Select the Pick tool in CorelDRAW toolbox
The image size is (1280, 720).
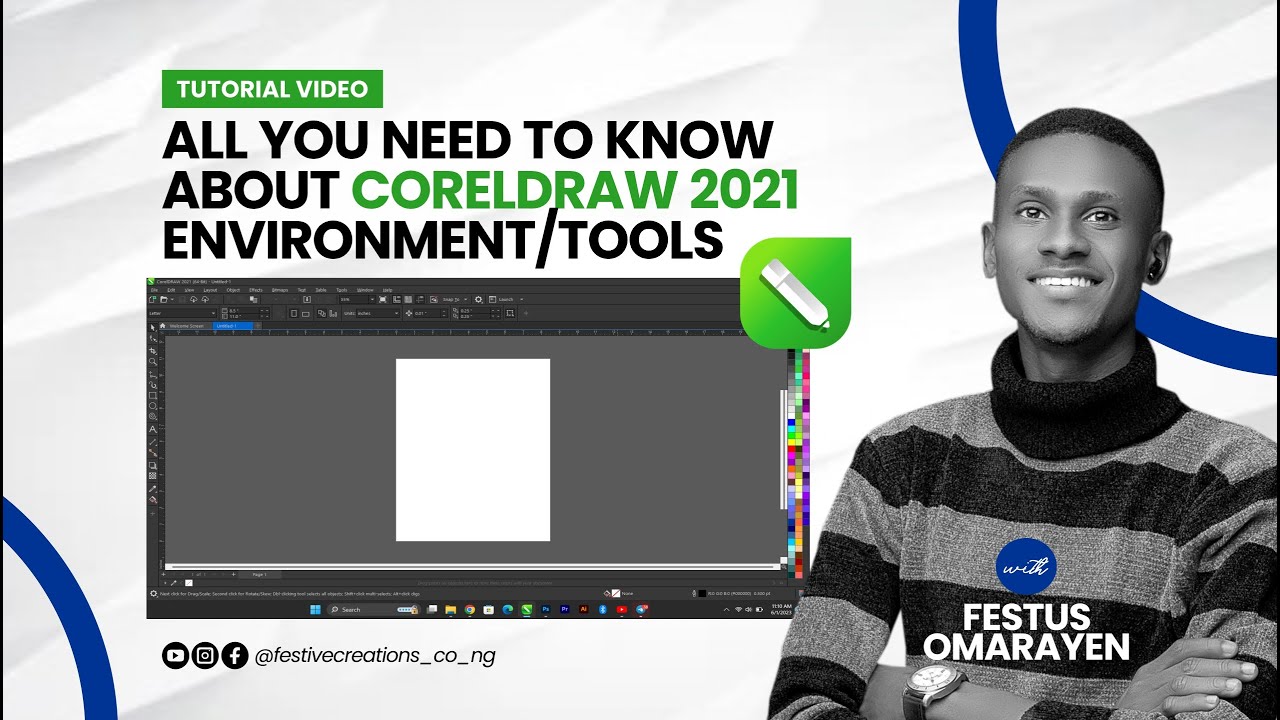tap(153, 327)
